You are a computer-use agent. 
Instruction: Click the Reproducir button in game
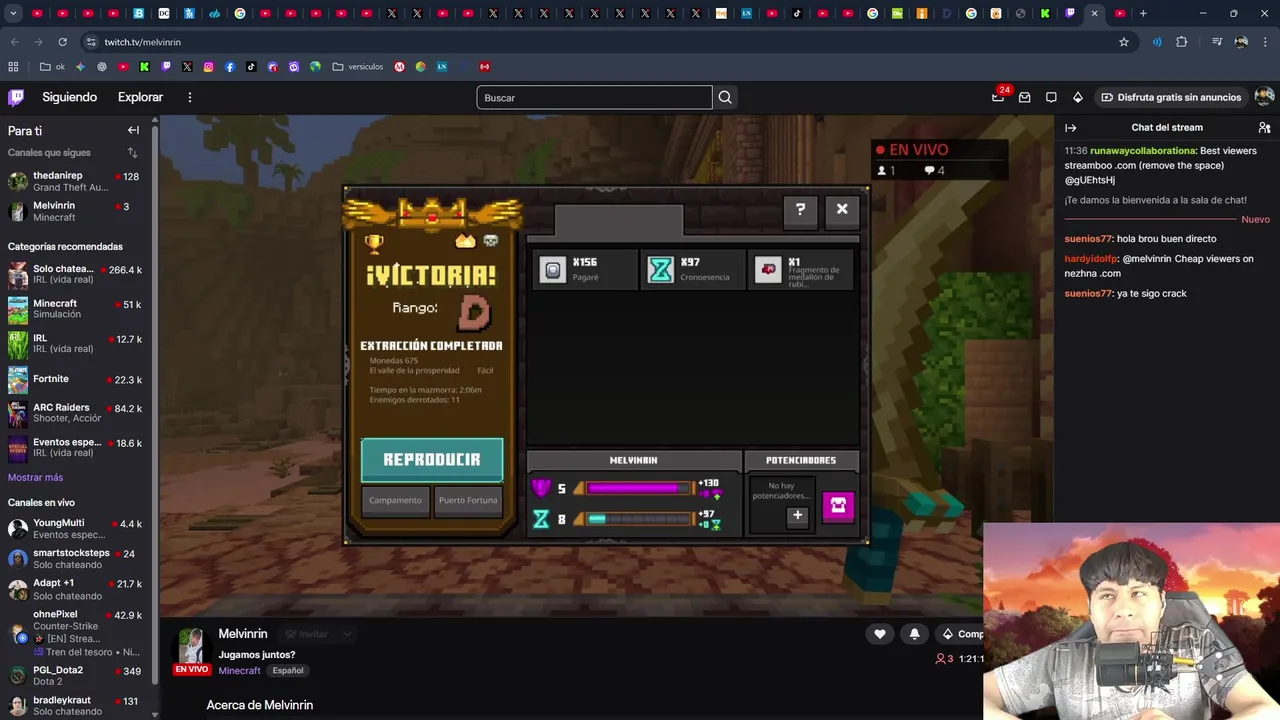tap(432, 460)
